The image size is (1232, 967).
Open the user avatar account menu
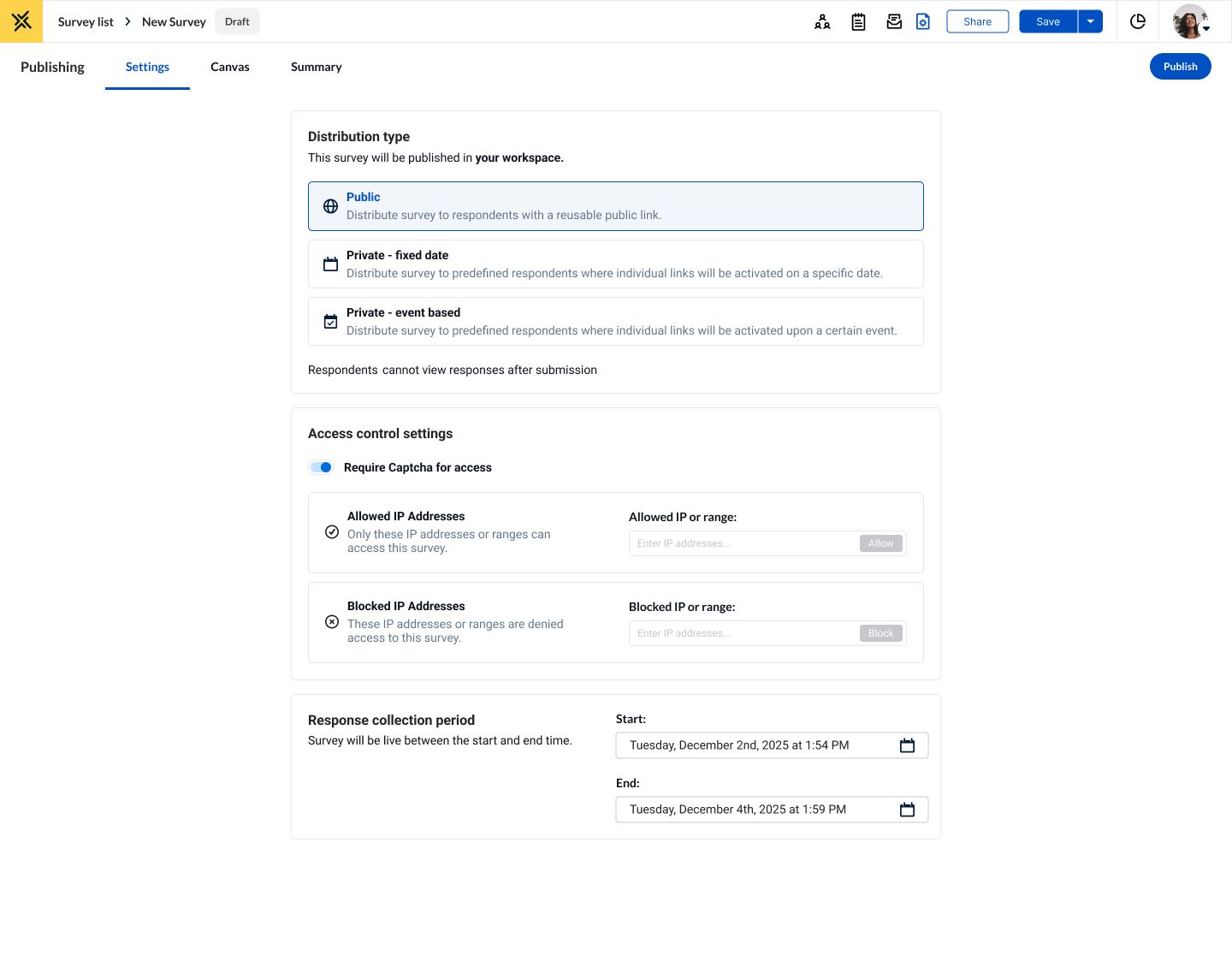[1191, 21]
